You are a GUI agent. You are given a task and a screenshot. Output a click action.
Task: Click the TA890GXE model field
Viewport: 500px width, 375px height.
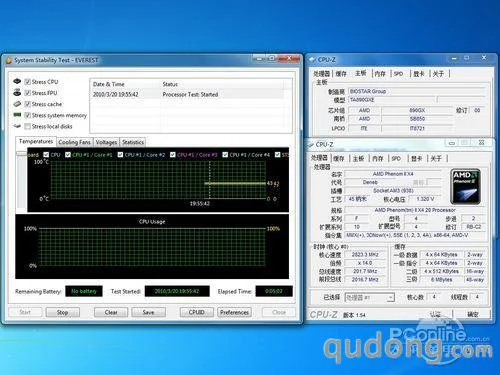tap(392, 100)
